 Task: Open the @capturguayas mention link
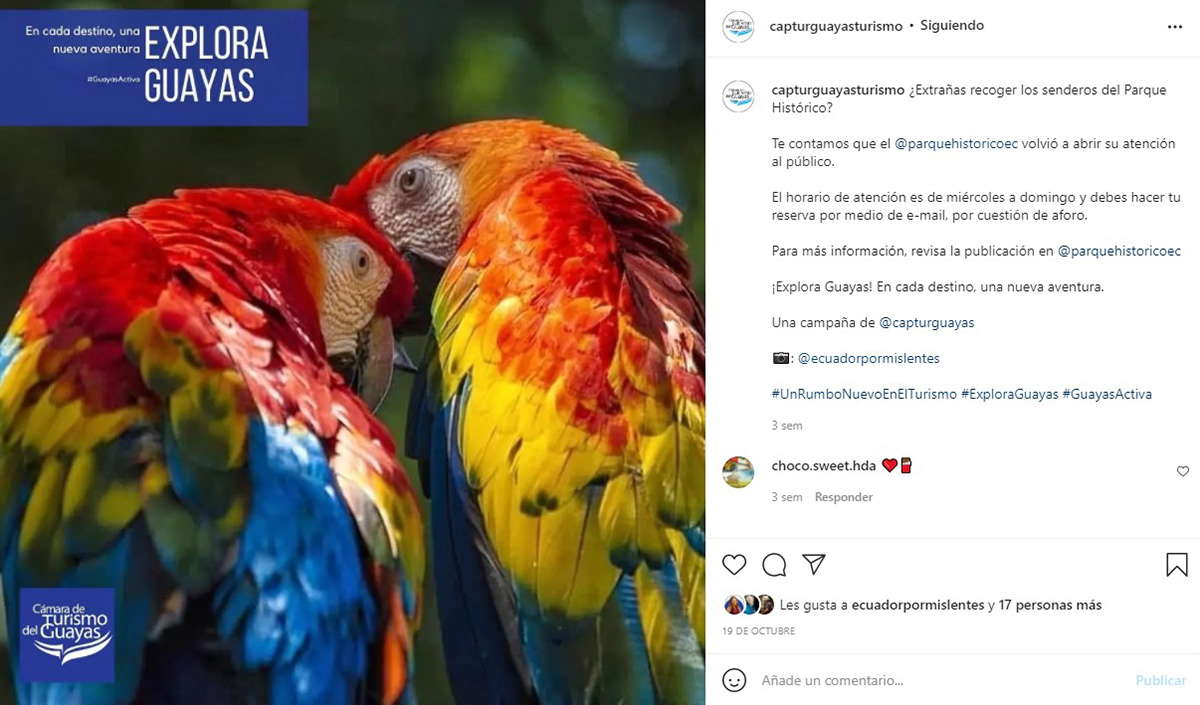click(x=926, y=323)
